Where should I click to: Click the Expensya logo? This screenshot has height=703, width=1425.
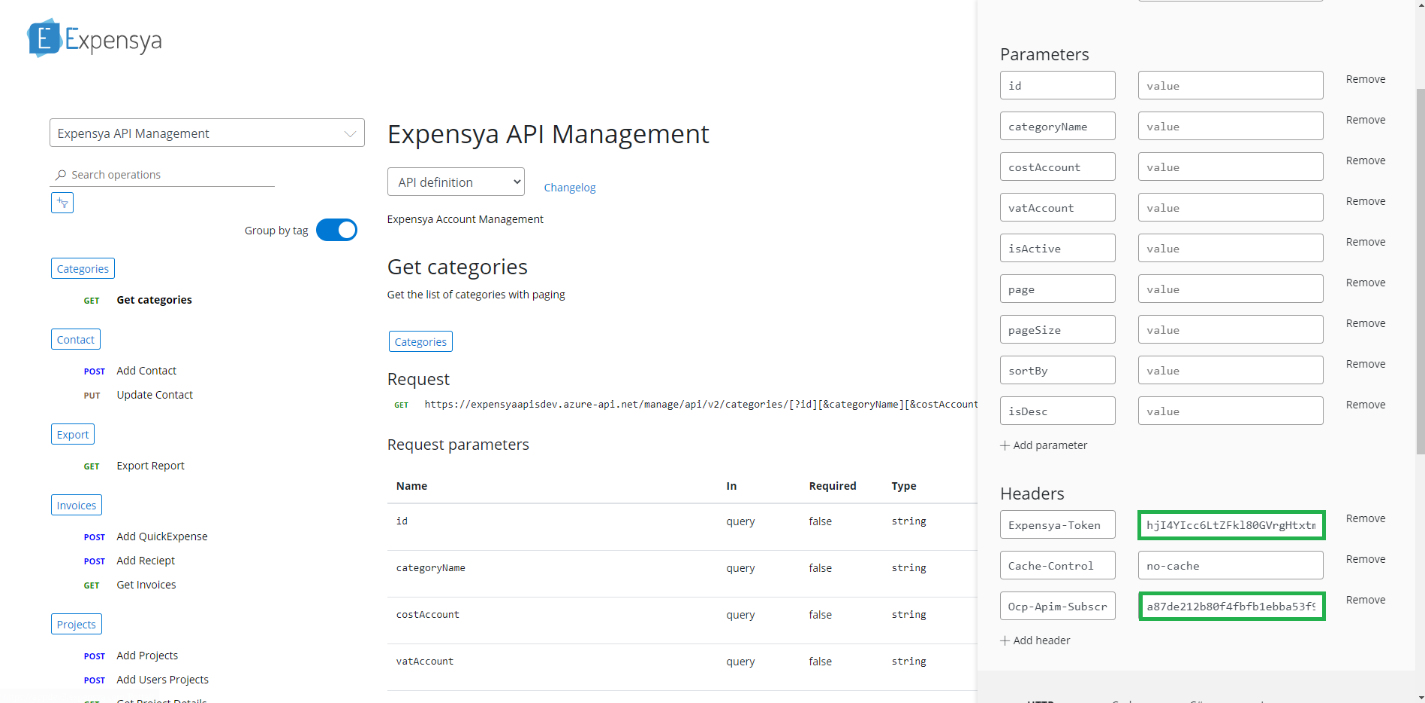pyautogui.click(x=95, y=39)
